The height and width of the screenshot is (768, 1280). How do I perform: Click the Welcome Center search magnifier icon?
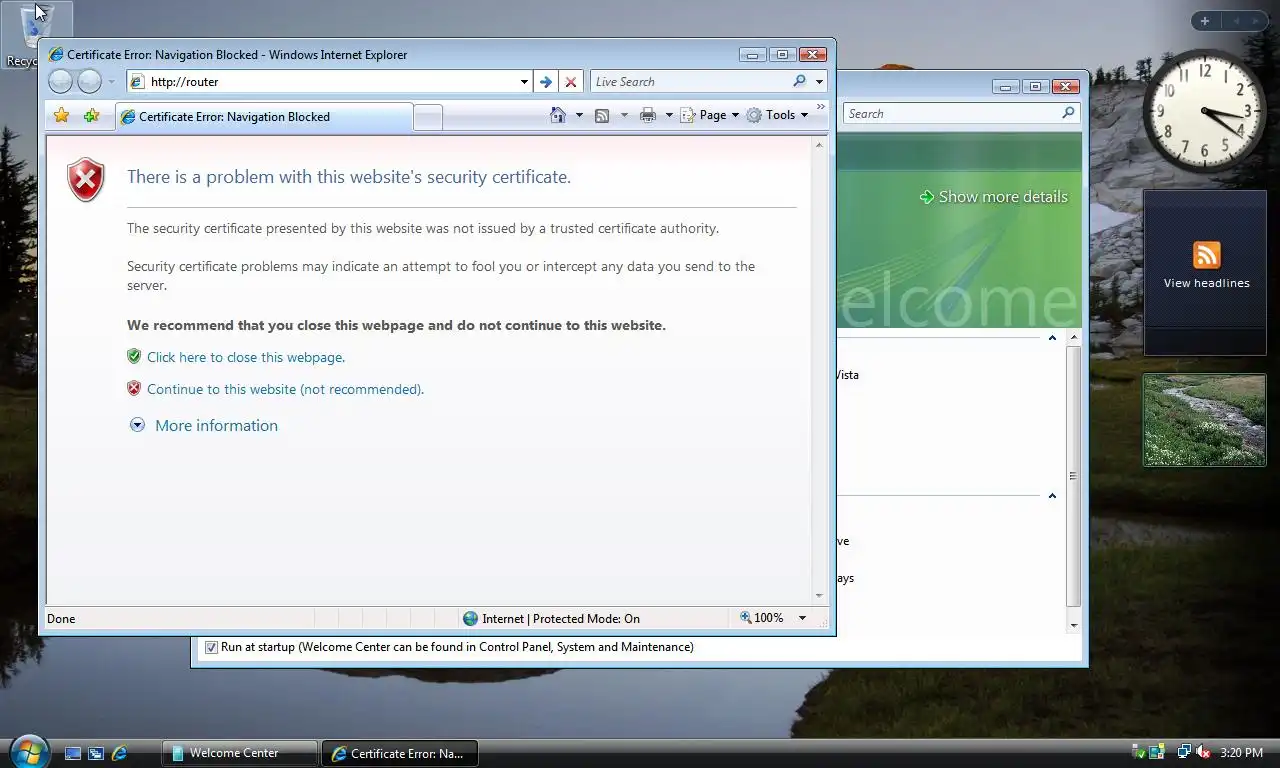1068,113
